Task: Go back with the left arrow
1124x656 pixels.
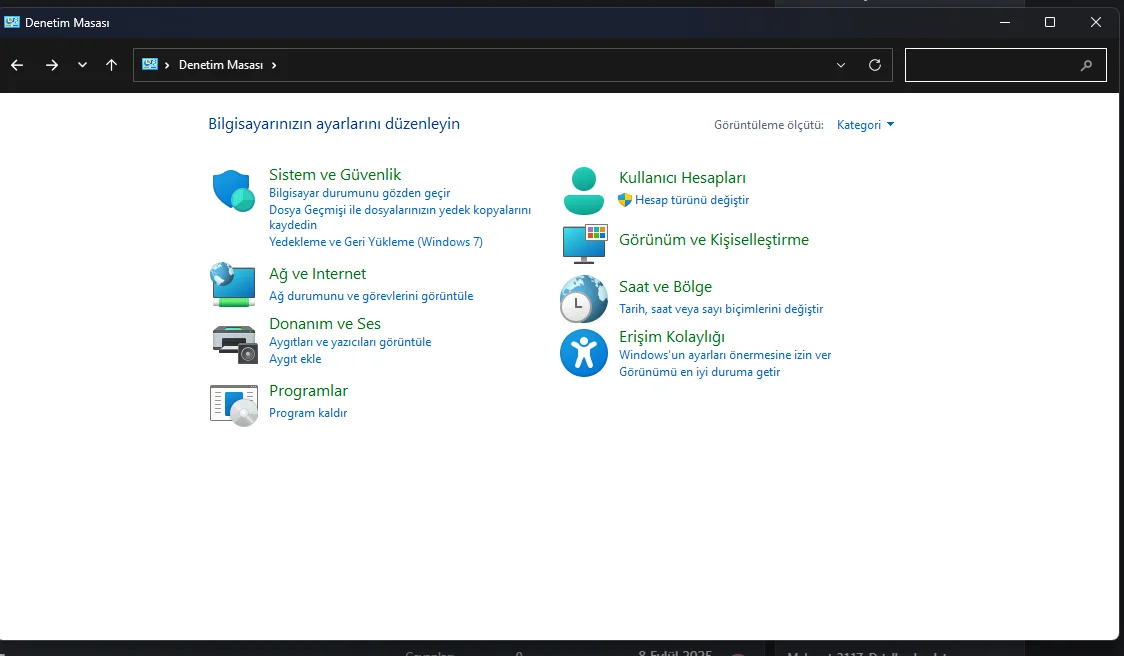Action: (x=17, y=65)
